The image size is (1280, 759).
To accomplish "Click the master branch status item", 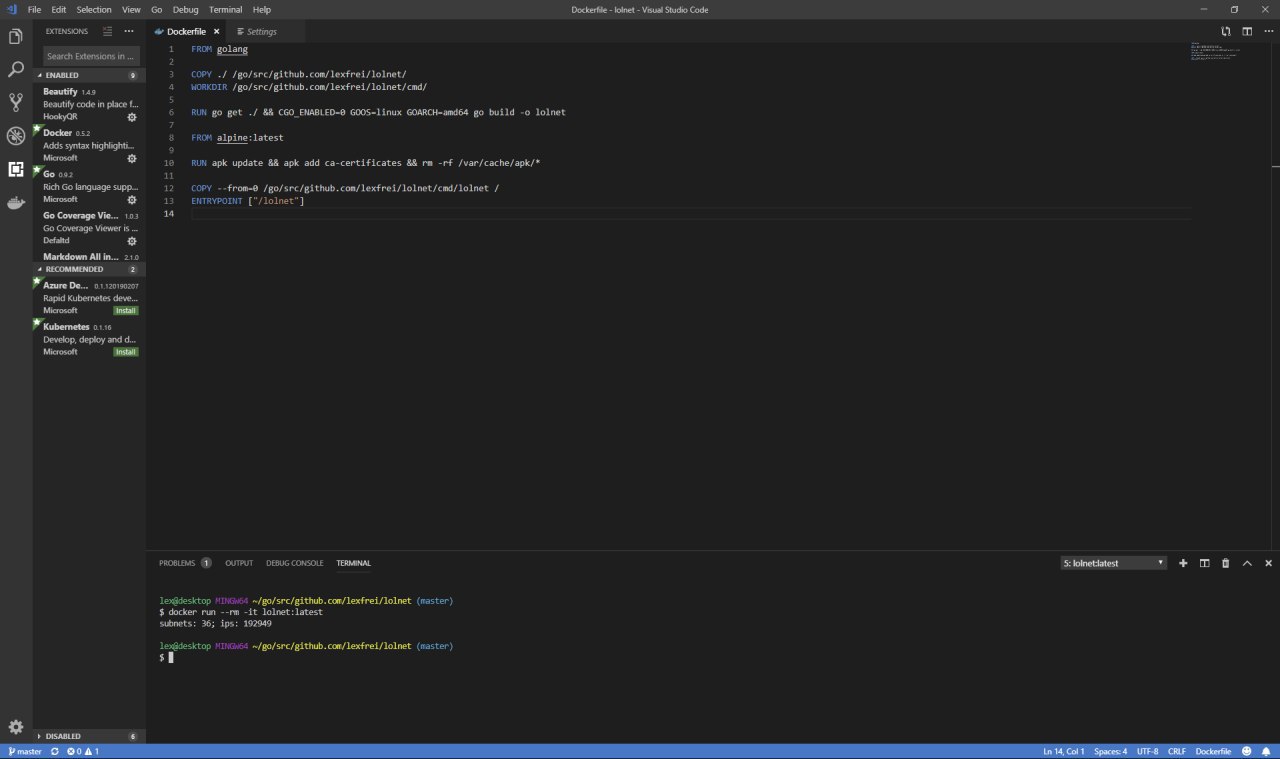I will click(24, 751).
